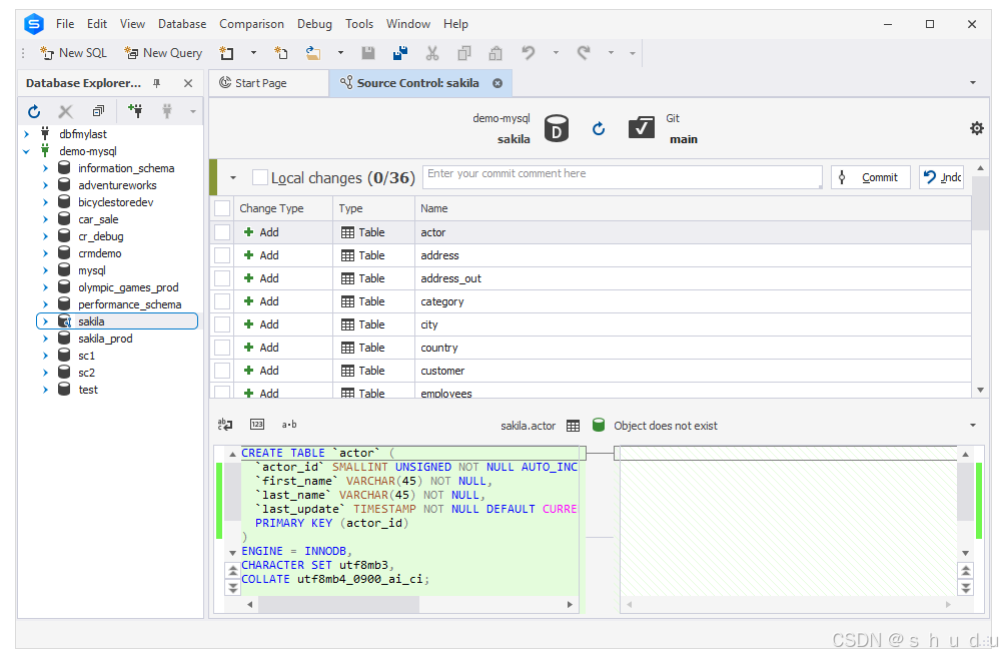1007x658 pixels.
Task: Jump to next difference arrow in left diff pane
Action: click(232, 587)
